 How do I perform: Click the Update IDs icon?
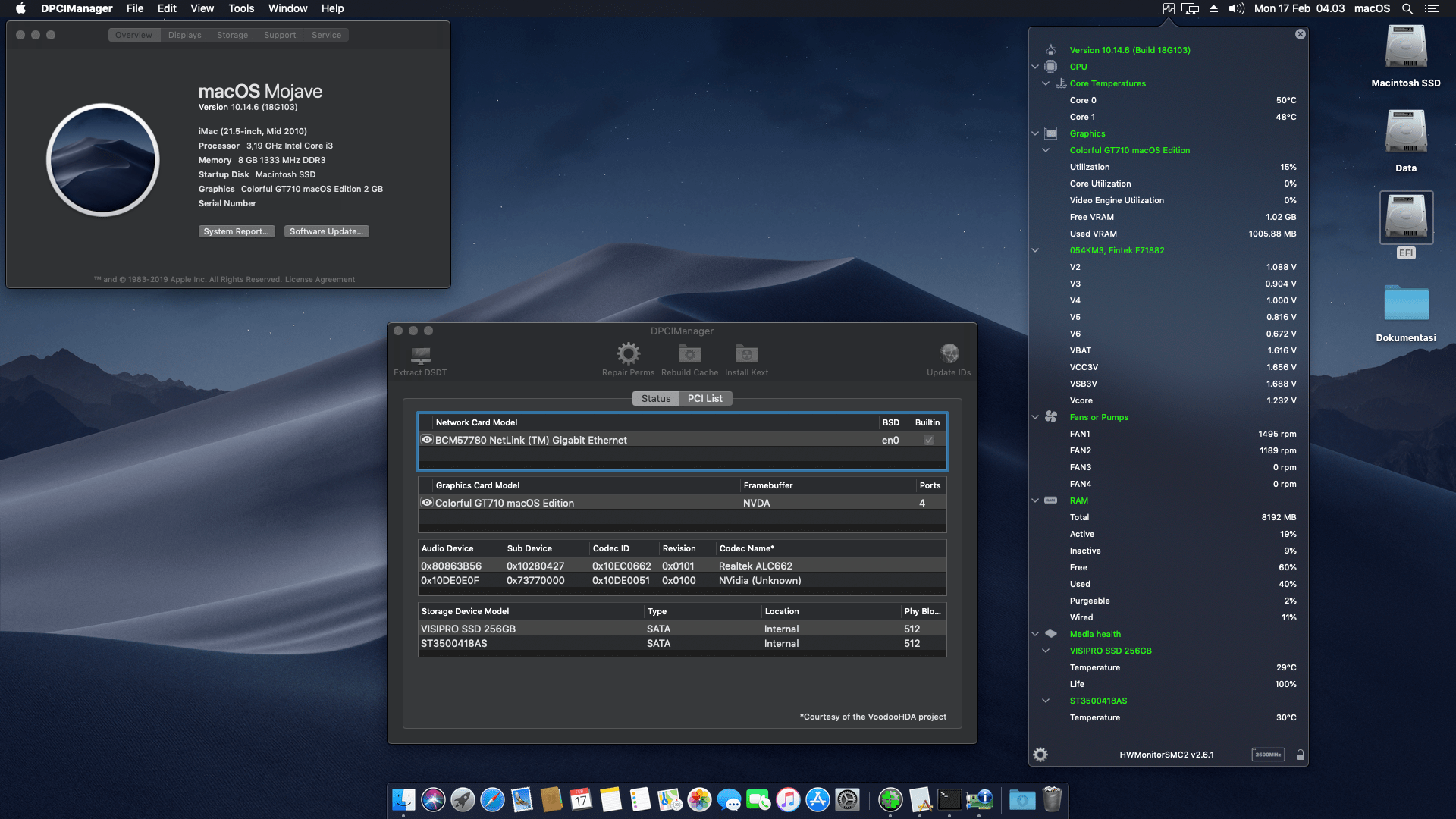[x=949, y=353]
